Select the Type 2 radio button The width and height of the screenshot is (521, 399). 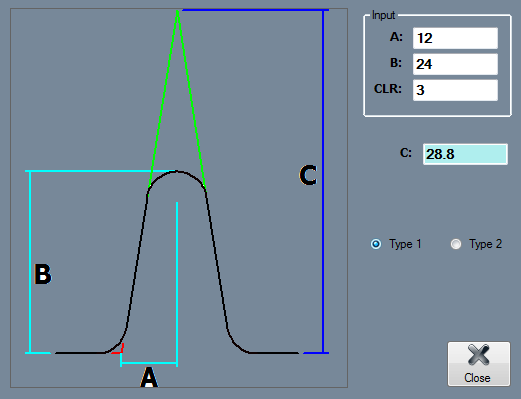(456, 244)
